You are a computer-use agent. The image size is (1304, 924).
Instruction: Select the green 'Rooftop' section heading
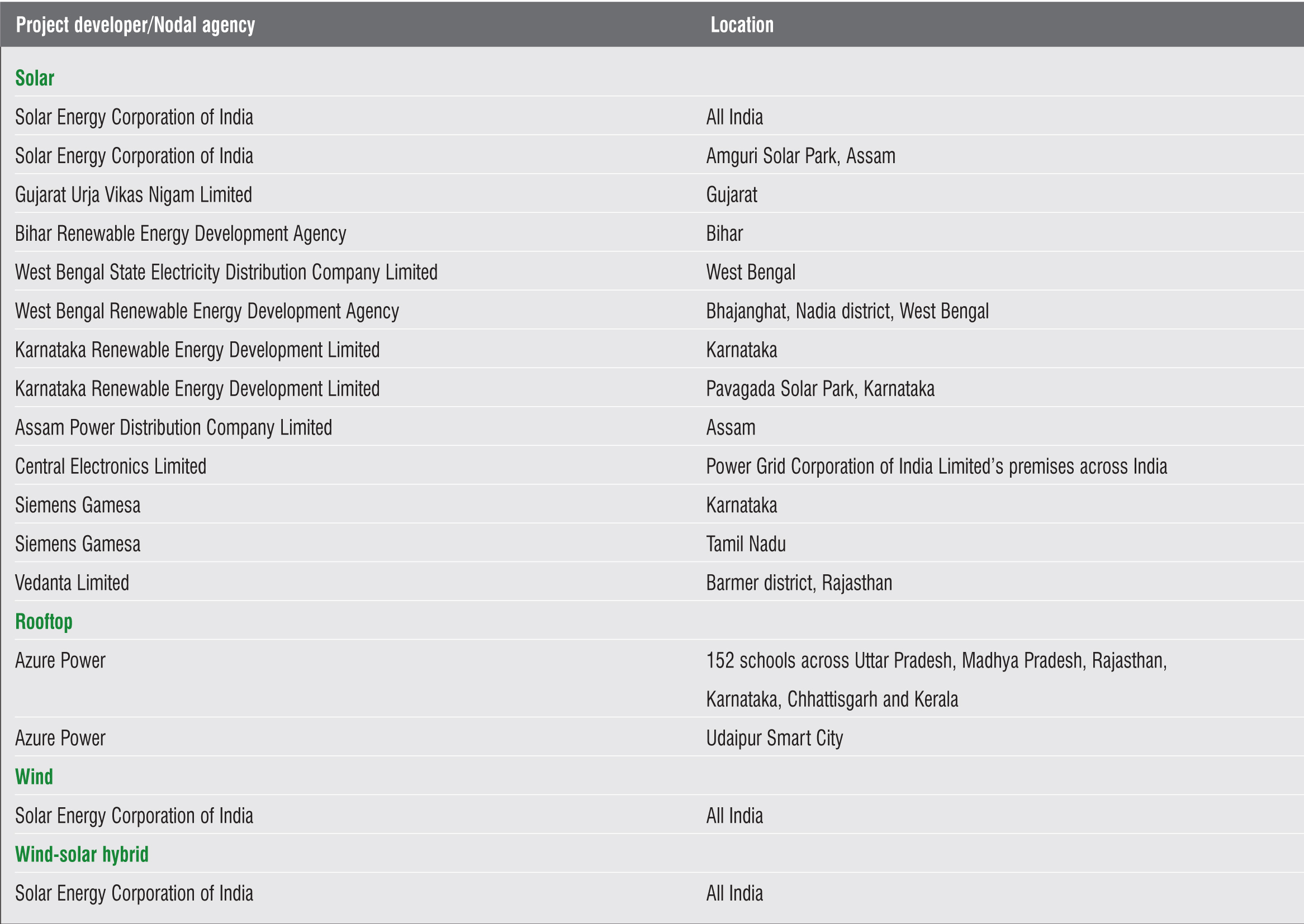point(44,621)
